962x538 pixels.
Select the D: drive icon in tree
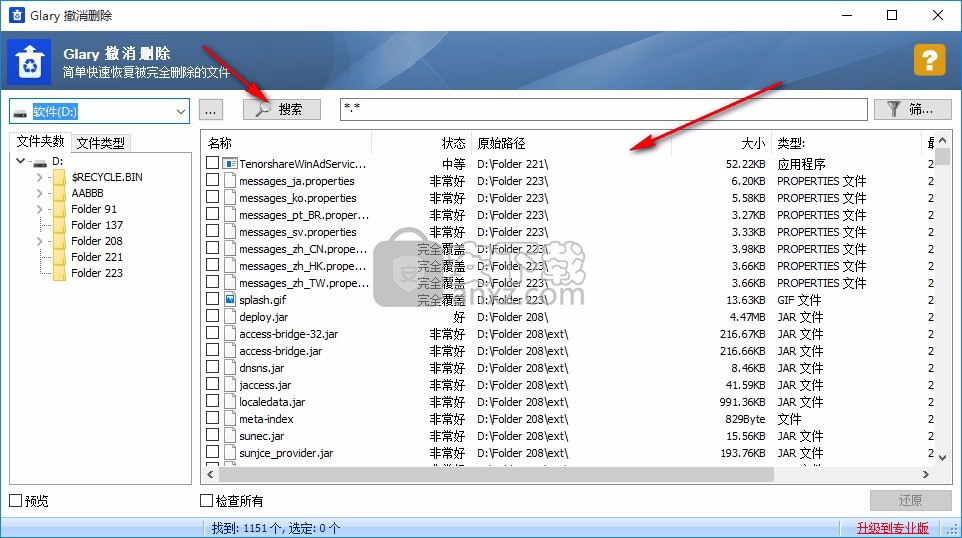coord(40,163)
